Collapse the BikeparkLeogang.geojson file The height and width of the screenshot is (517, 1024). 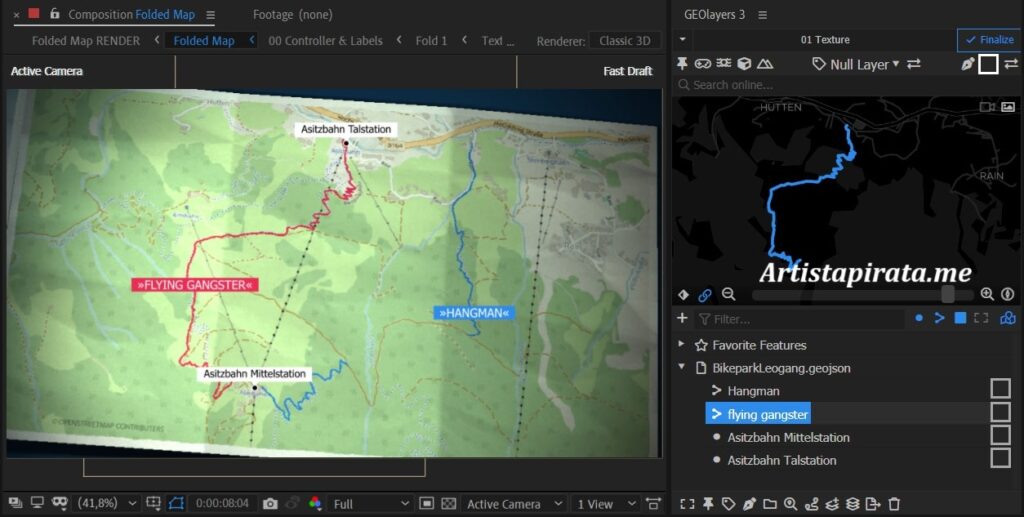click(681, 367)
